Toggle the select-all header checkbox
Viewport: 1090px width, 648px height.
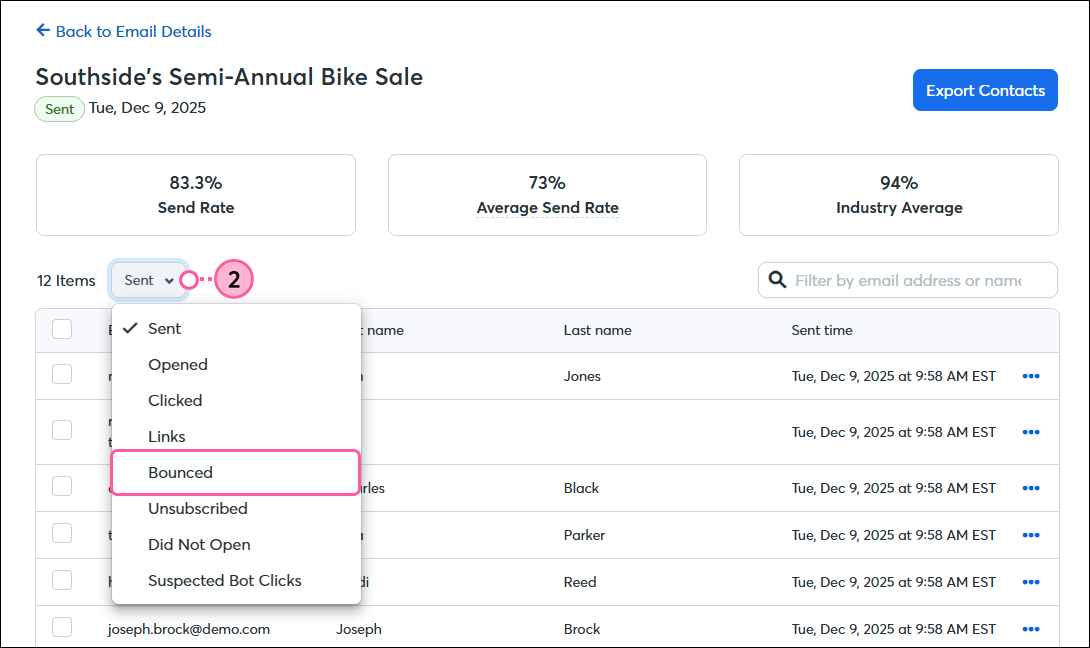(x=62, y=329)
